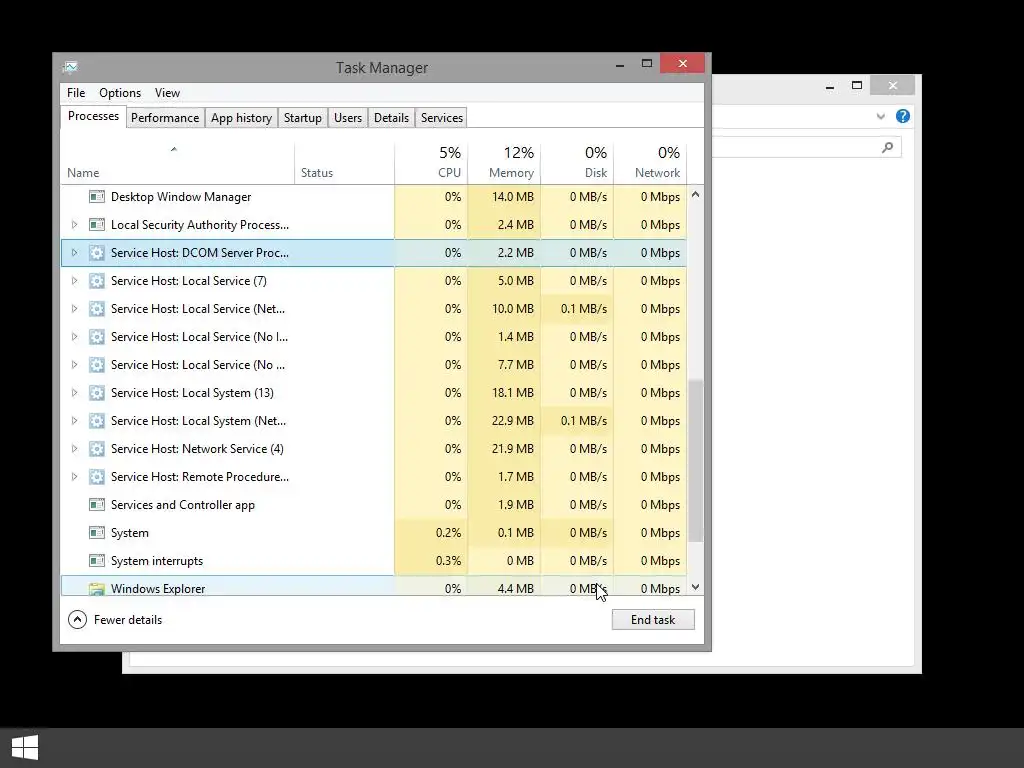Maximize the Task Manager window
This screenshot has width=1024, height=768.
[647, 63]
